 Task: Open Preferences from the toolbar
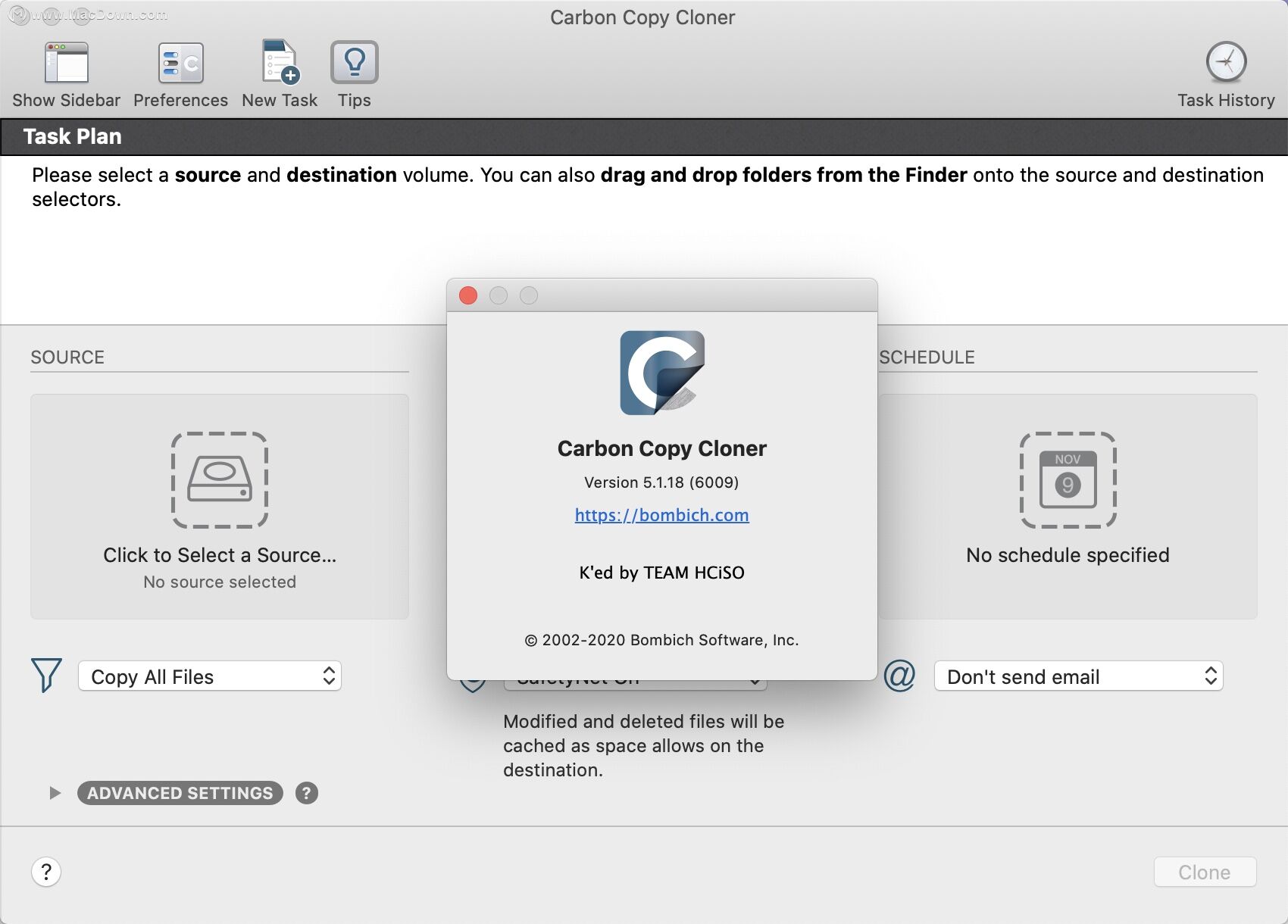tap(180, 63)
